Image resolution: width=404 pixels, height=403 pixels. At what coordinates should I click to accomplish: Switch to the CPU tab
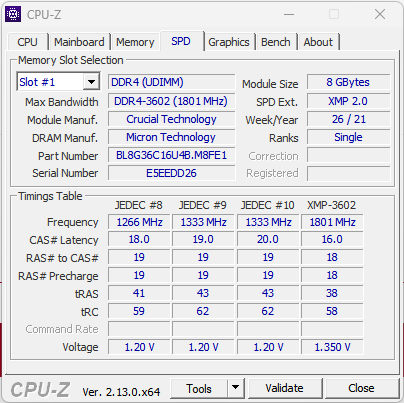(27, 42)
